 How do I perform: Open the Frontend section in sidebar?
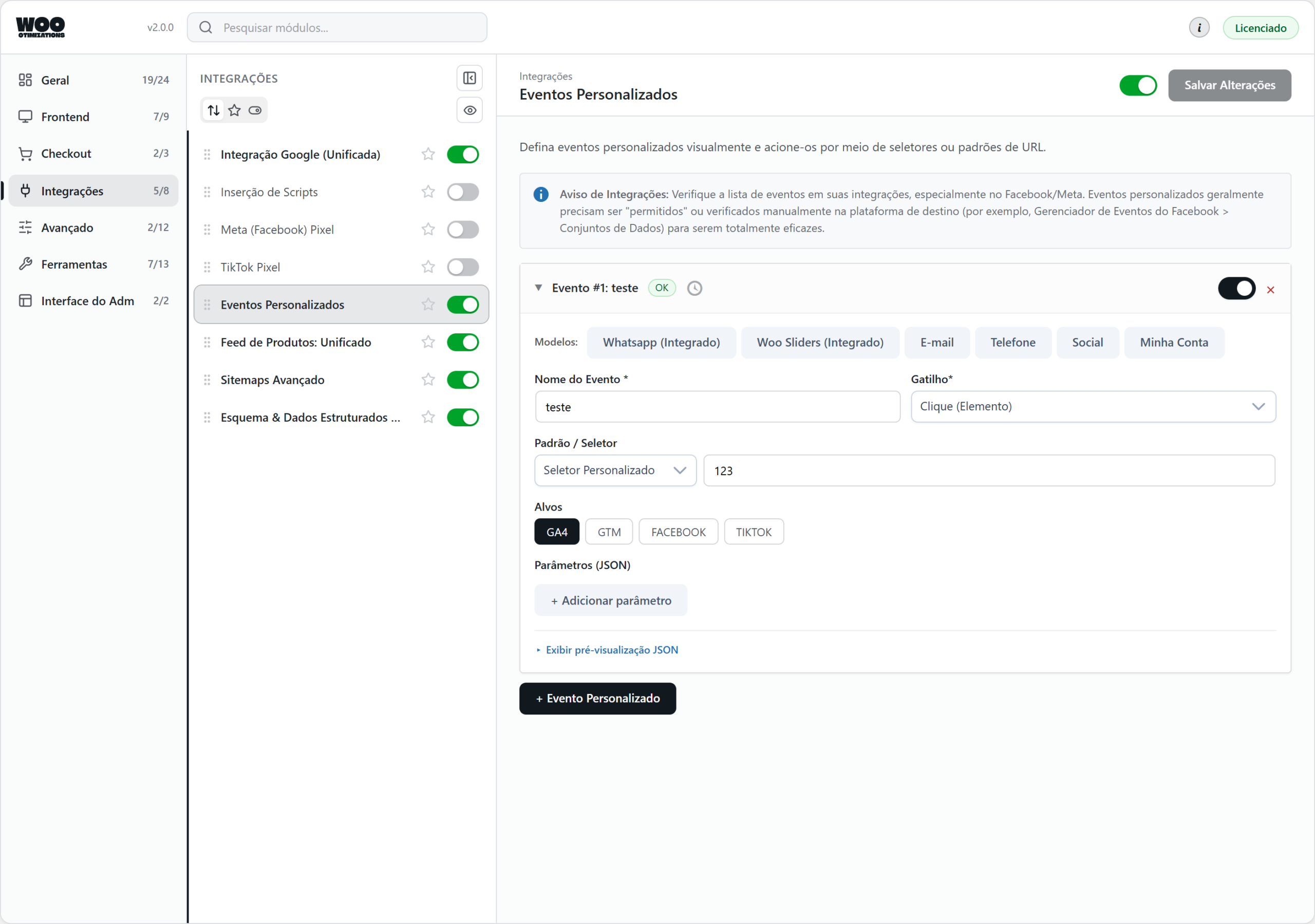pyautogui.click(x=93, y=117)
